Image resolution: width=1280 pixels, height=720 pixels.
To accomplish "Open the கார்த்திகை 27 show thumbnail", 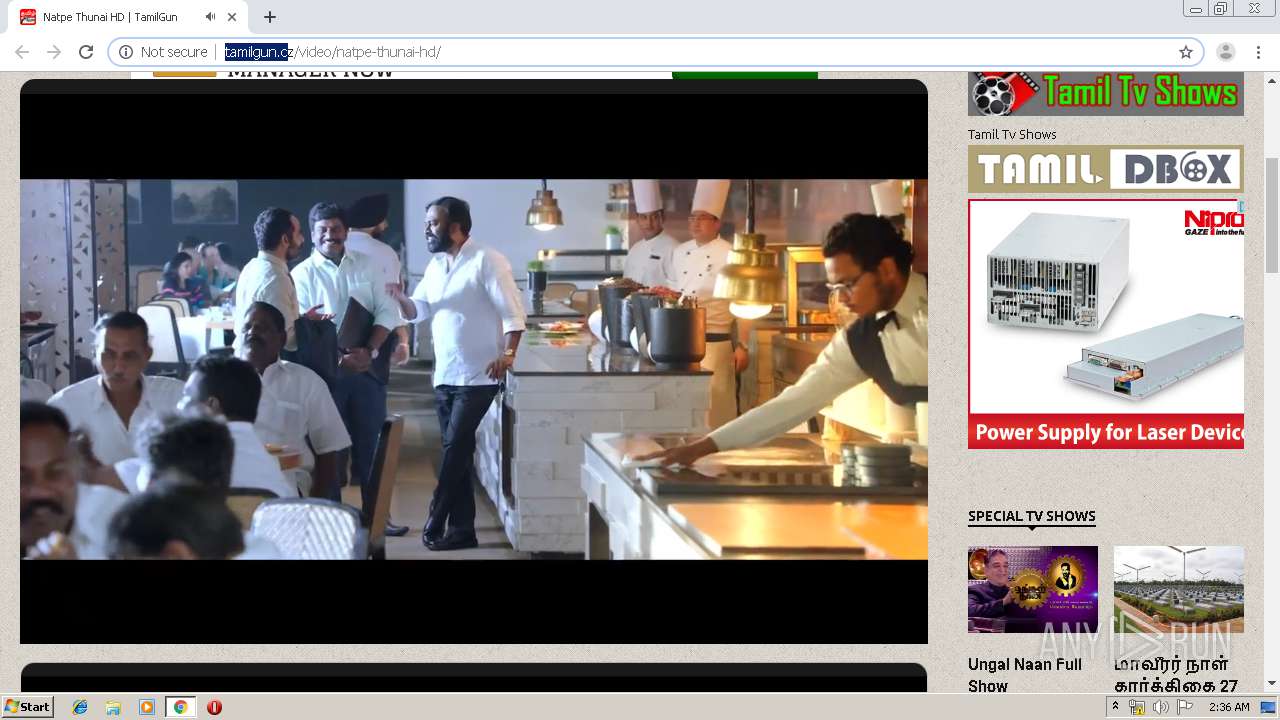I will point(1179,589).
